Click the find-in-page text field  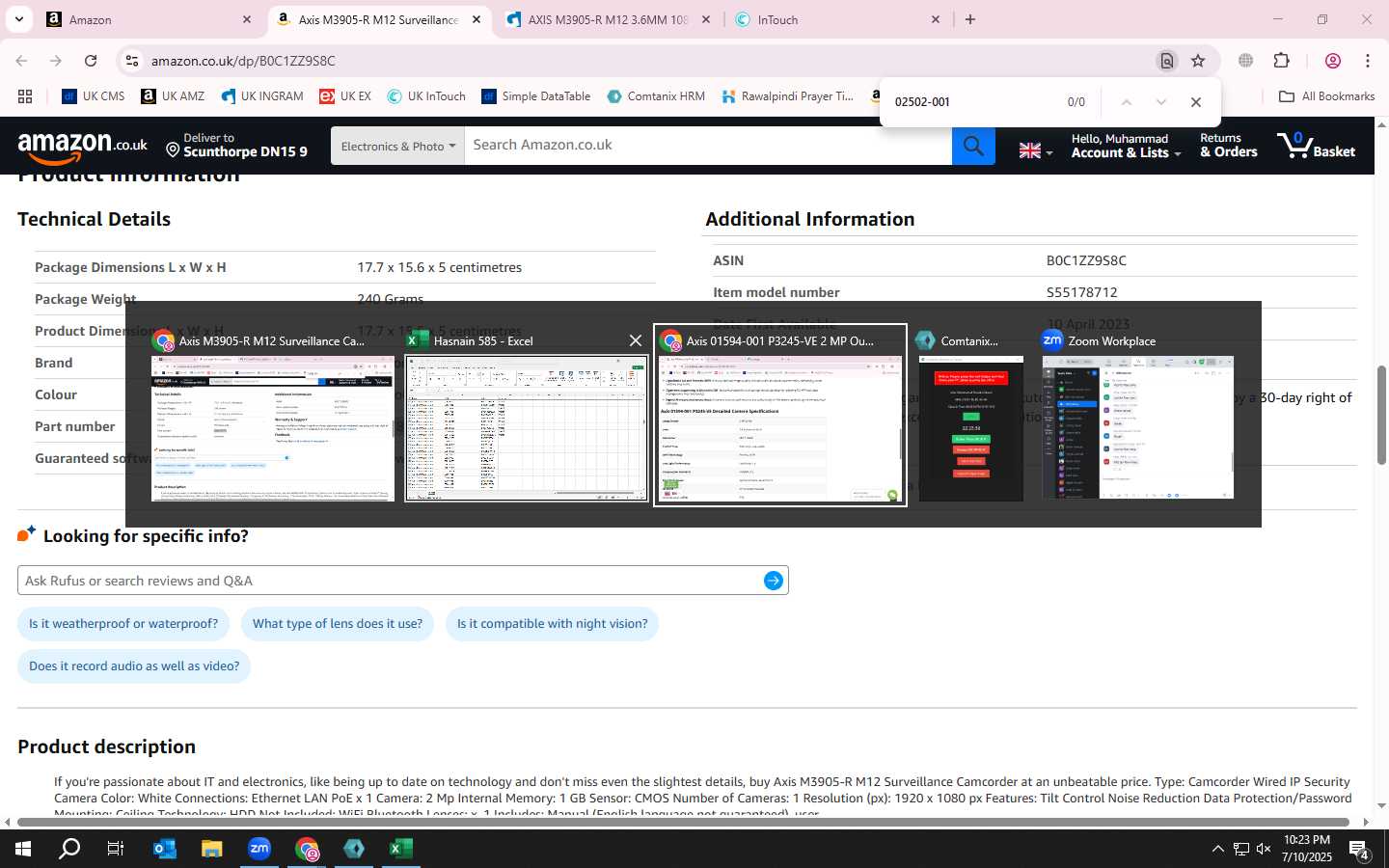pos(972,102)
